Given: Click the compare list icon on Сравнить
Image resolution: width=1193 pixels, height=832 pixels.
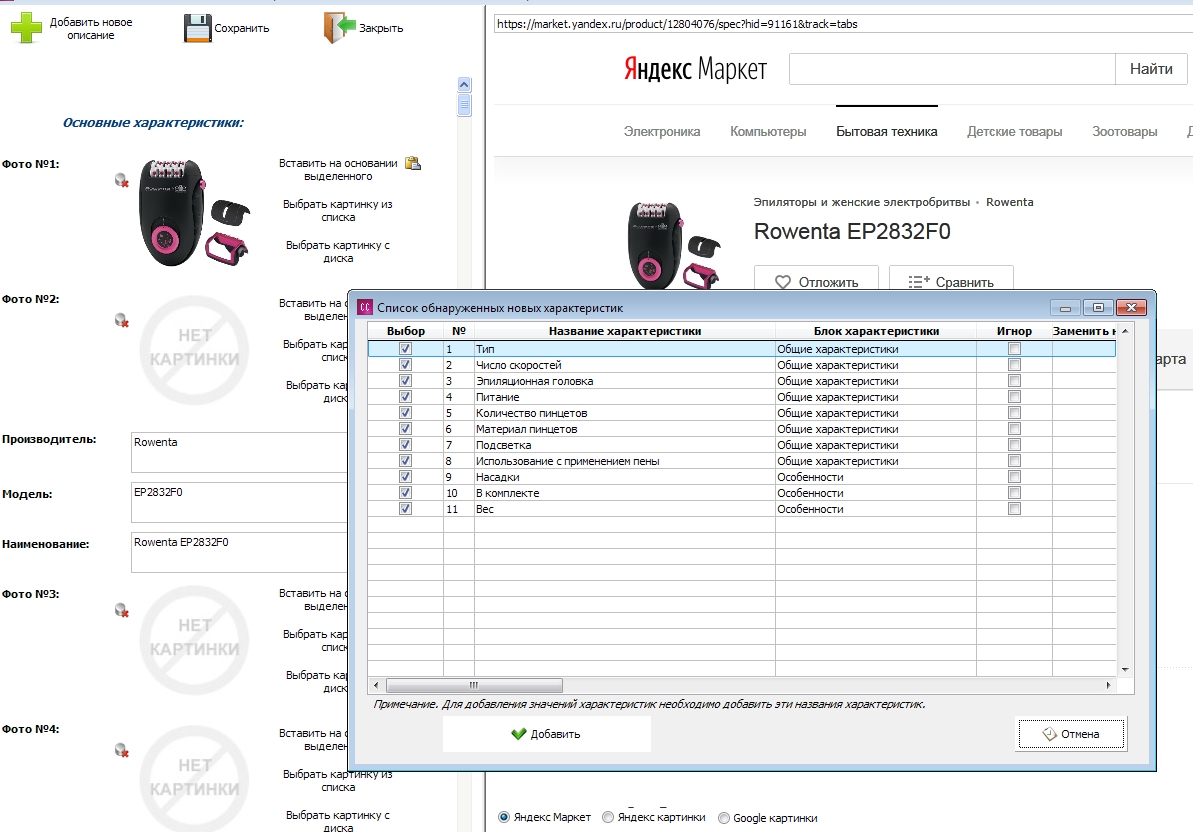Looking at the screenshot, I should (918, 282).
